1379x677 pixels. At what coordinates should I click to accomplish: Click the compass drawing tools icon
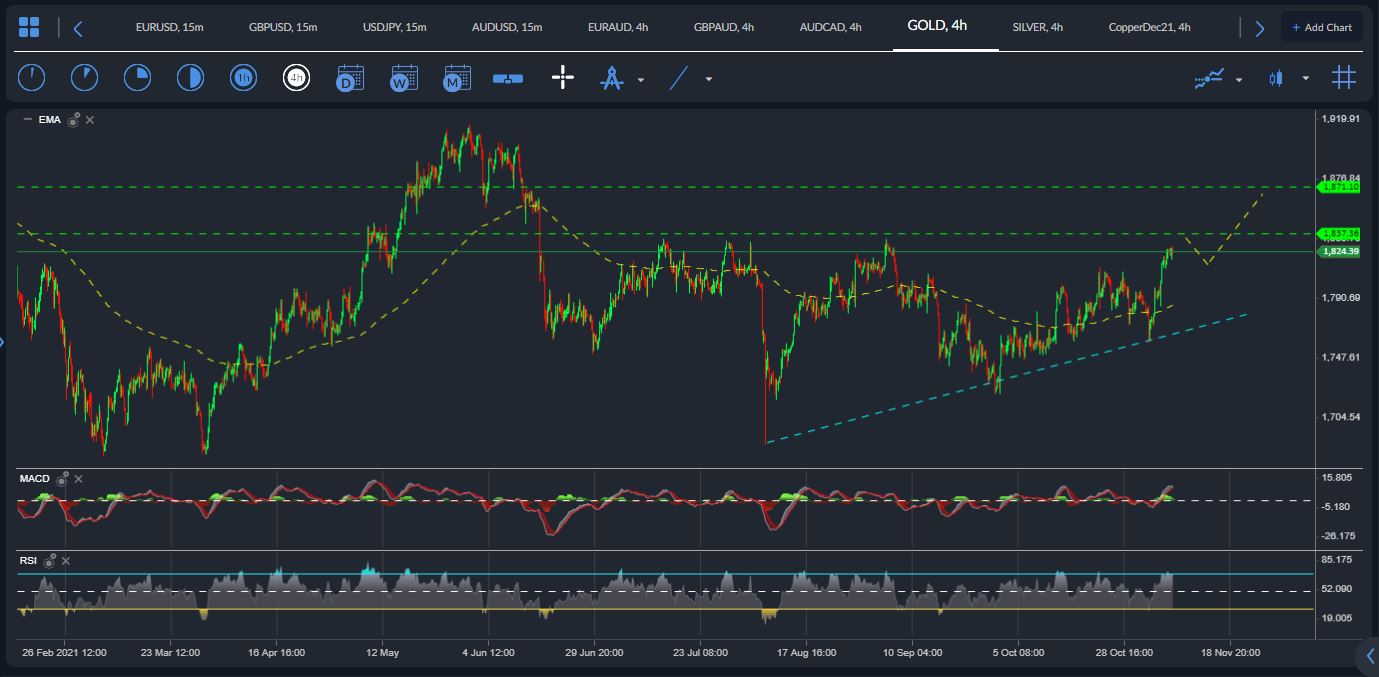pyautogui.click(x=611, y=78)
